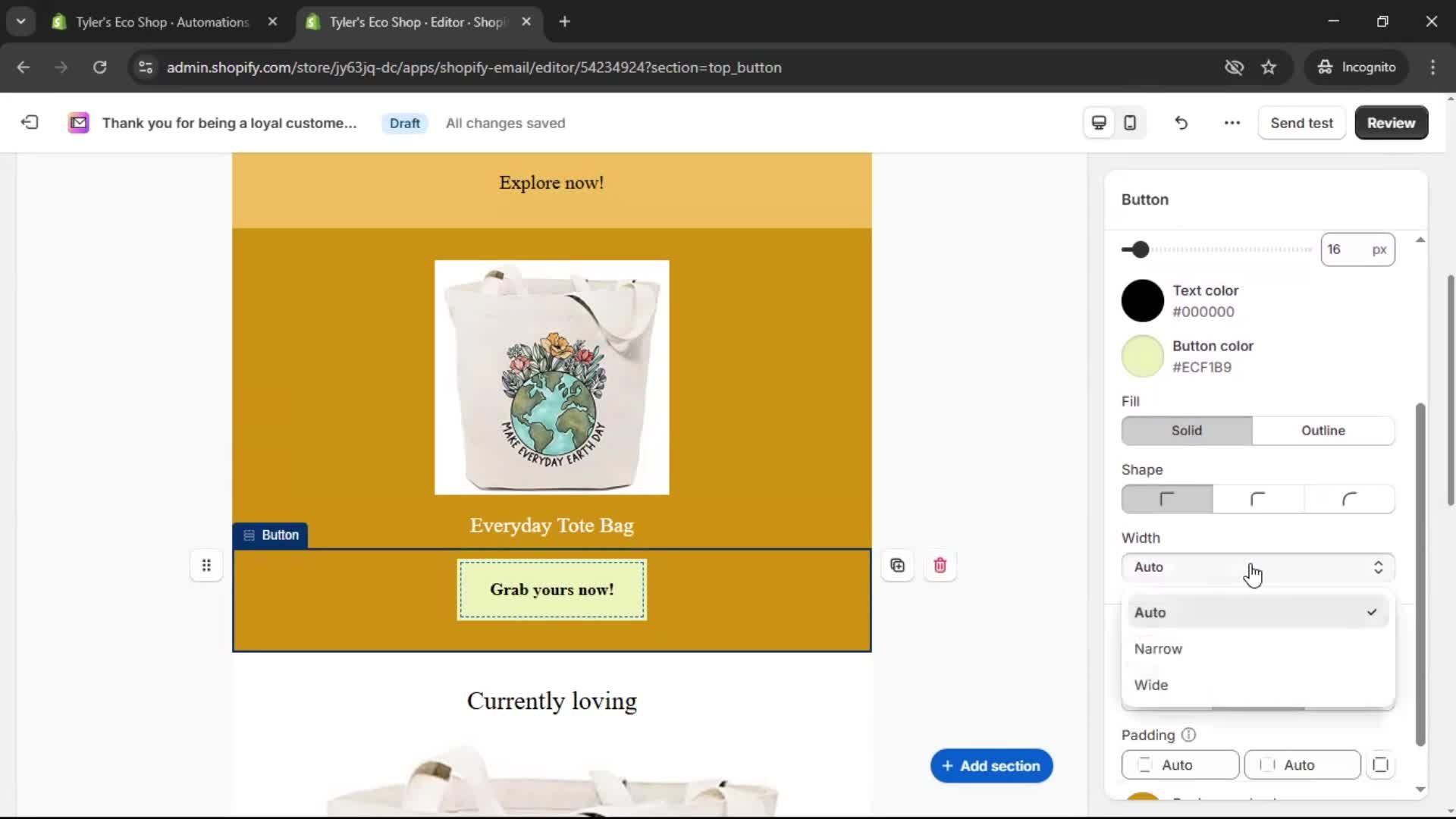Click the Padding info icon

pyautogui.click(x=1188, y=735)
